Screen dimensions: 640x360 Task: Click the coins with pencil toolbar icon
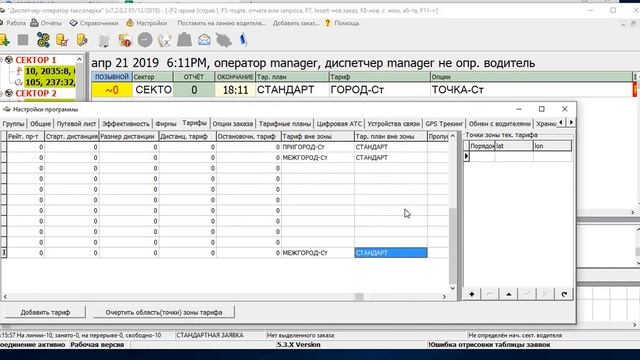pyautogui.click(x=82, y=40)
